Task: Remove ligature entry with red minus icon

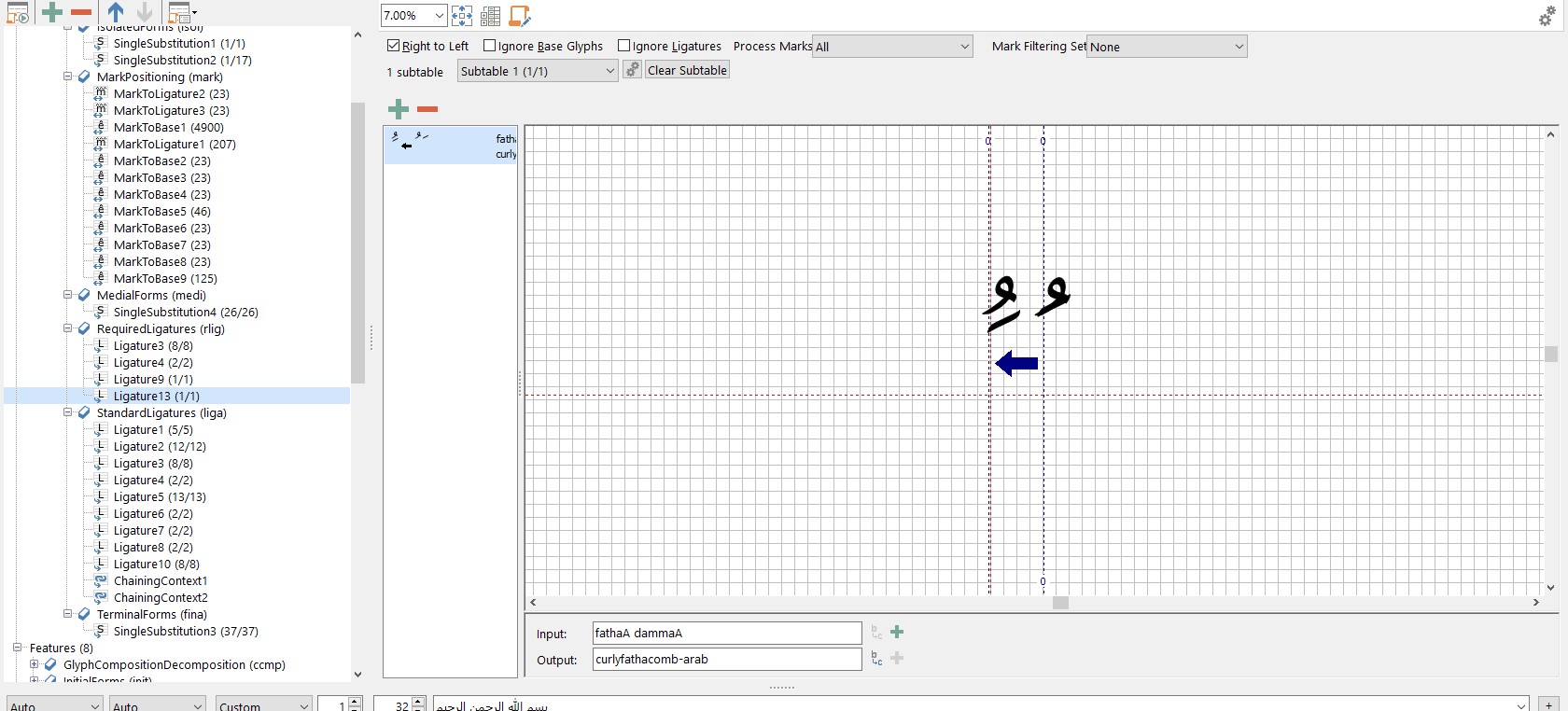Action: tap(427, 109)
